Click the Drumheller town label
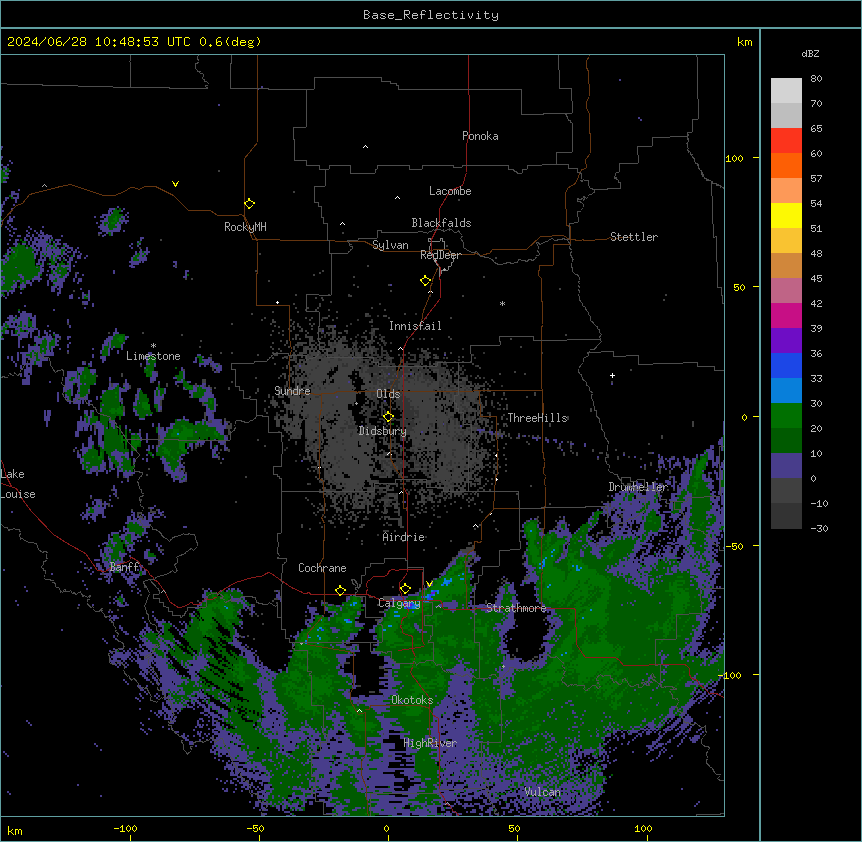 (638, 487)
